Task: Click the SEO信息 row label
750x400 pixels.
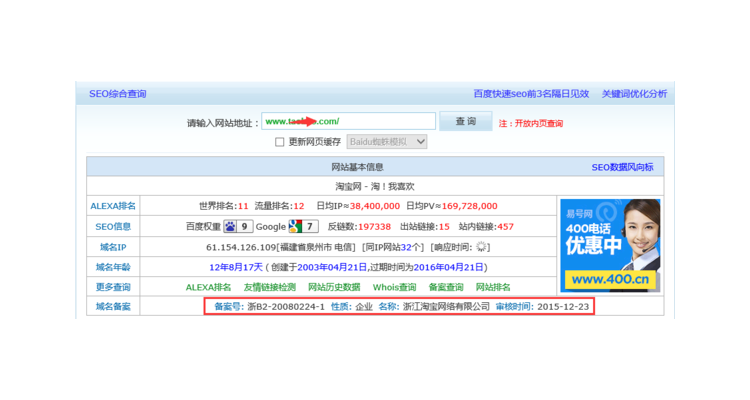Action: click(x=113, y=226)
